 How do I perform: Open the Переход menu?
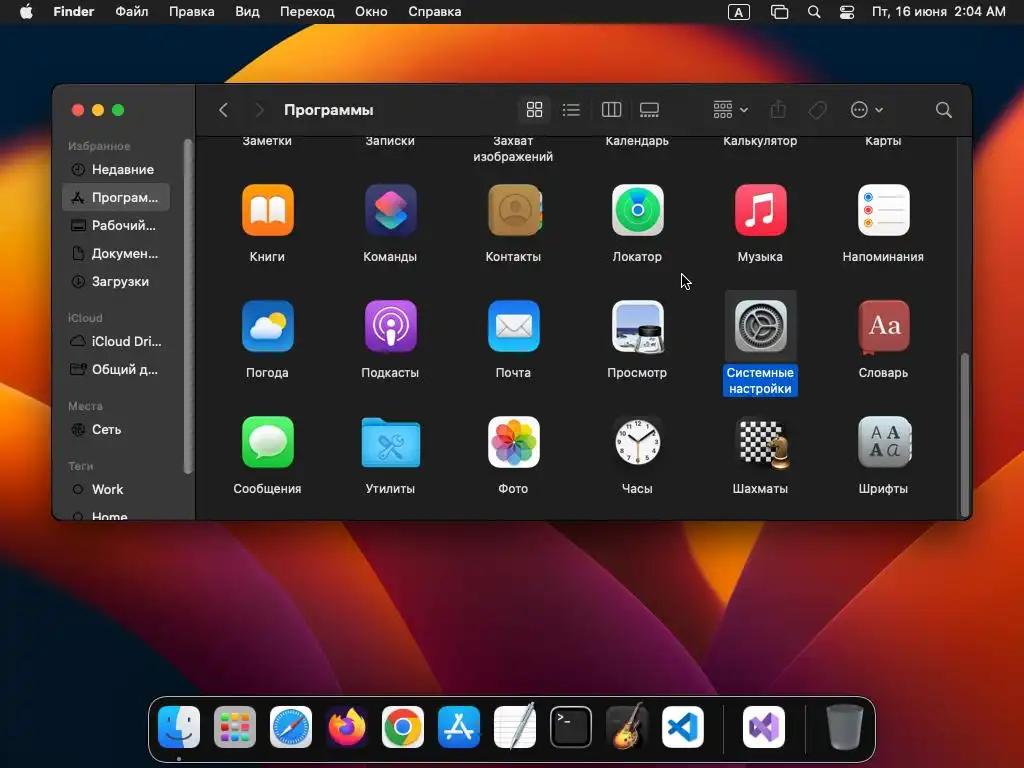307,12
